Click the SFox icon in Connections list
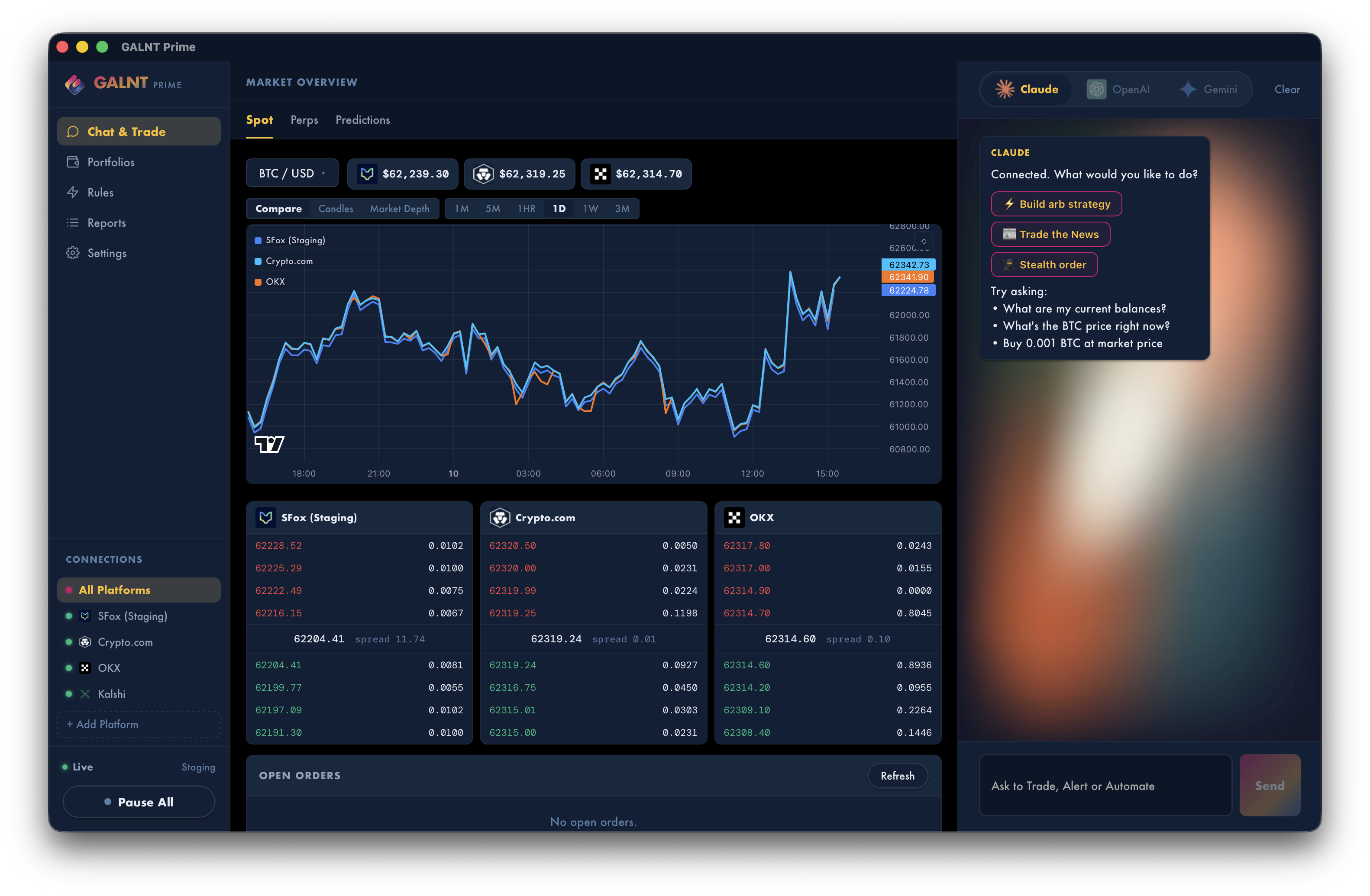The height and width of the screenshot is (896, 1370). (85, 616)
